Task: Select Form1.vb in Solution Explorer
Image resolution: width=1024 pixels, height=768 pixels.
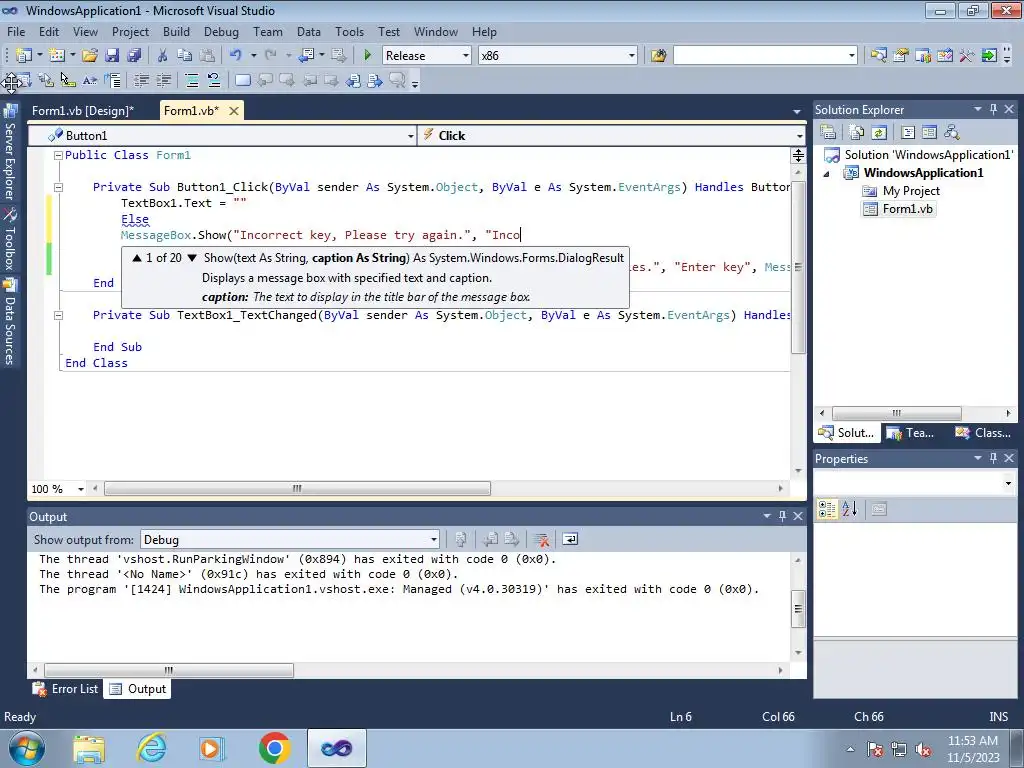Action: (x=899, y=209)
